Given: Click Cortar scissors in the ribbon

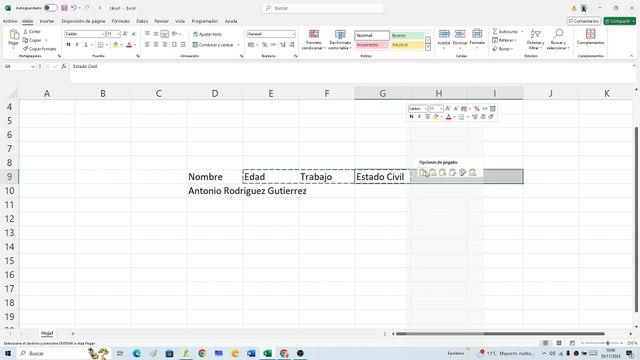Looking at the screenshot, I should pos(31,31).
